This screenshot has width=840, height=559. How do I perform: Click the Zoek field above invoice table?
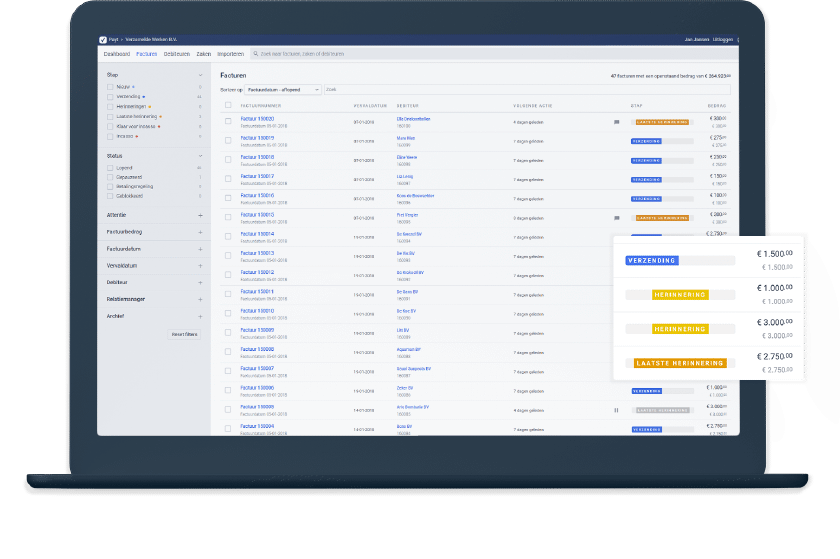coord(527,90)
